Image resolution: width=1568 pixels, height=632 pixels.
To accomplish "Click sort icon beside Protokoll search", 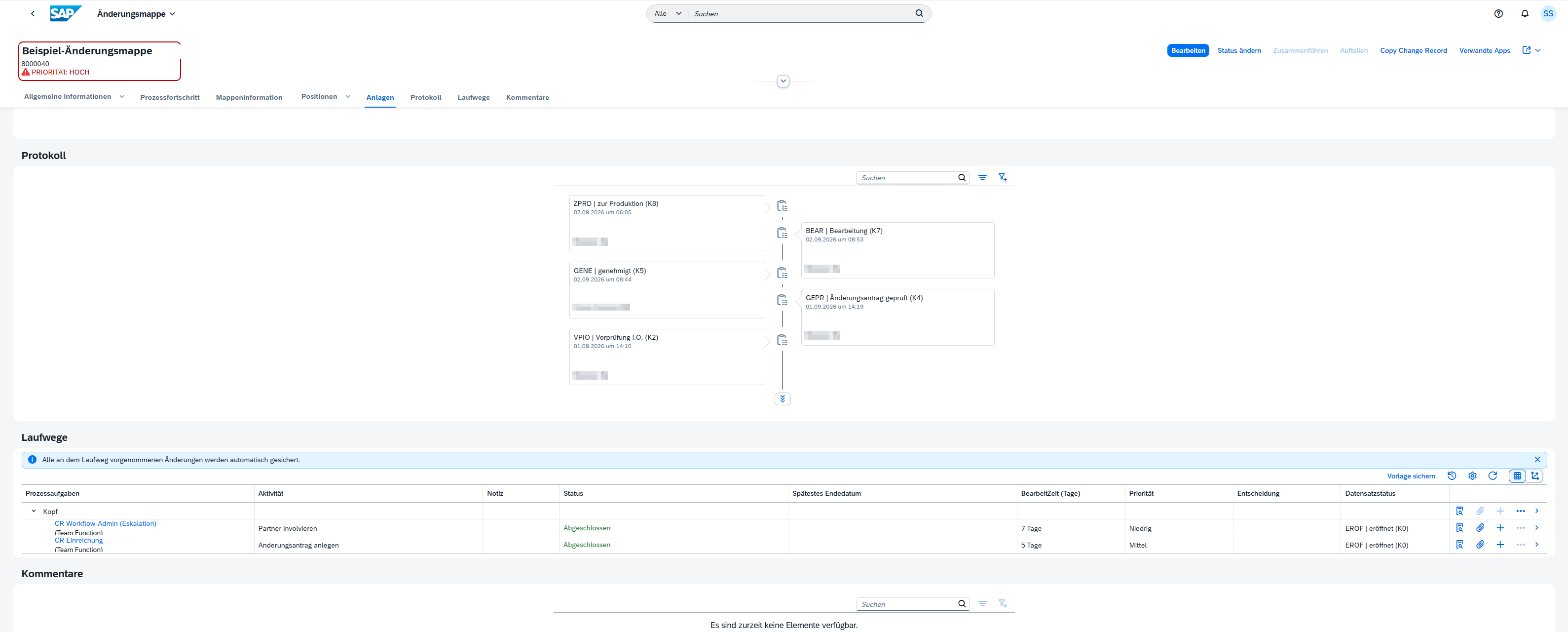I will 982,177.
